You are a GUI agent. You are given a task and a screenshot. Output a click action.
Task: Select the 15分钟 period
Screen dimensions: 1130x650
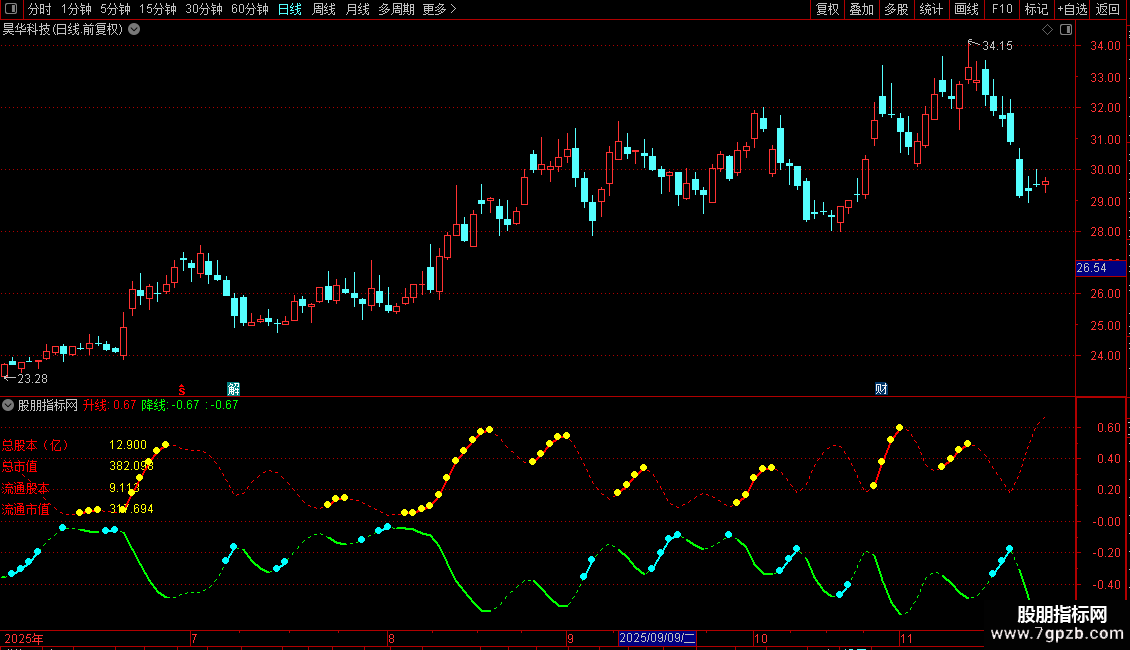click(x=157, y=9)
